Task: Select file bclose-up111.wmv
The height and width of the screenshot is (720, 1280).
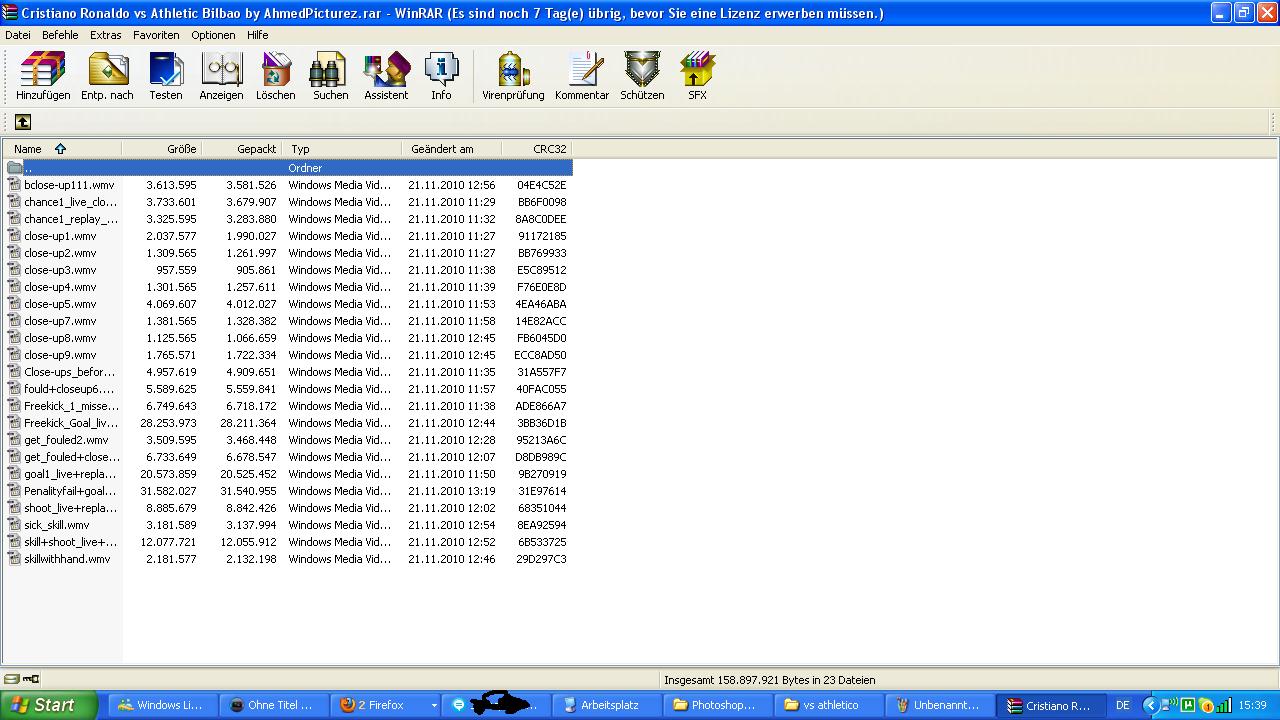Action: [x=69, y=185]
